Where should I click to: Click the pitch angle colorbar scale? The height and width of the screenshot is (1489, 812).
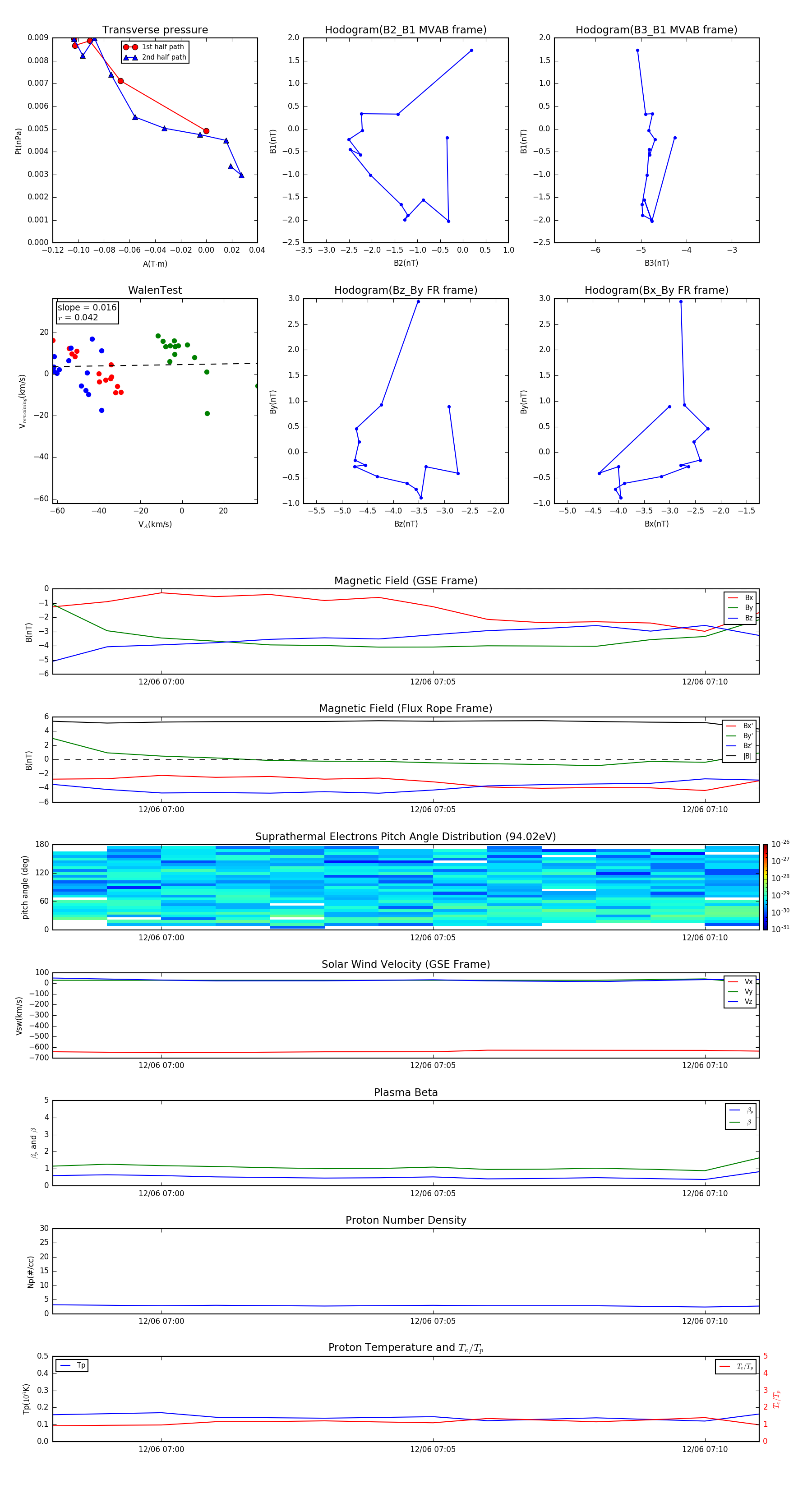click(x=765, y=887)
